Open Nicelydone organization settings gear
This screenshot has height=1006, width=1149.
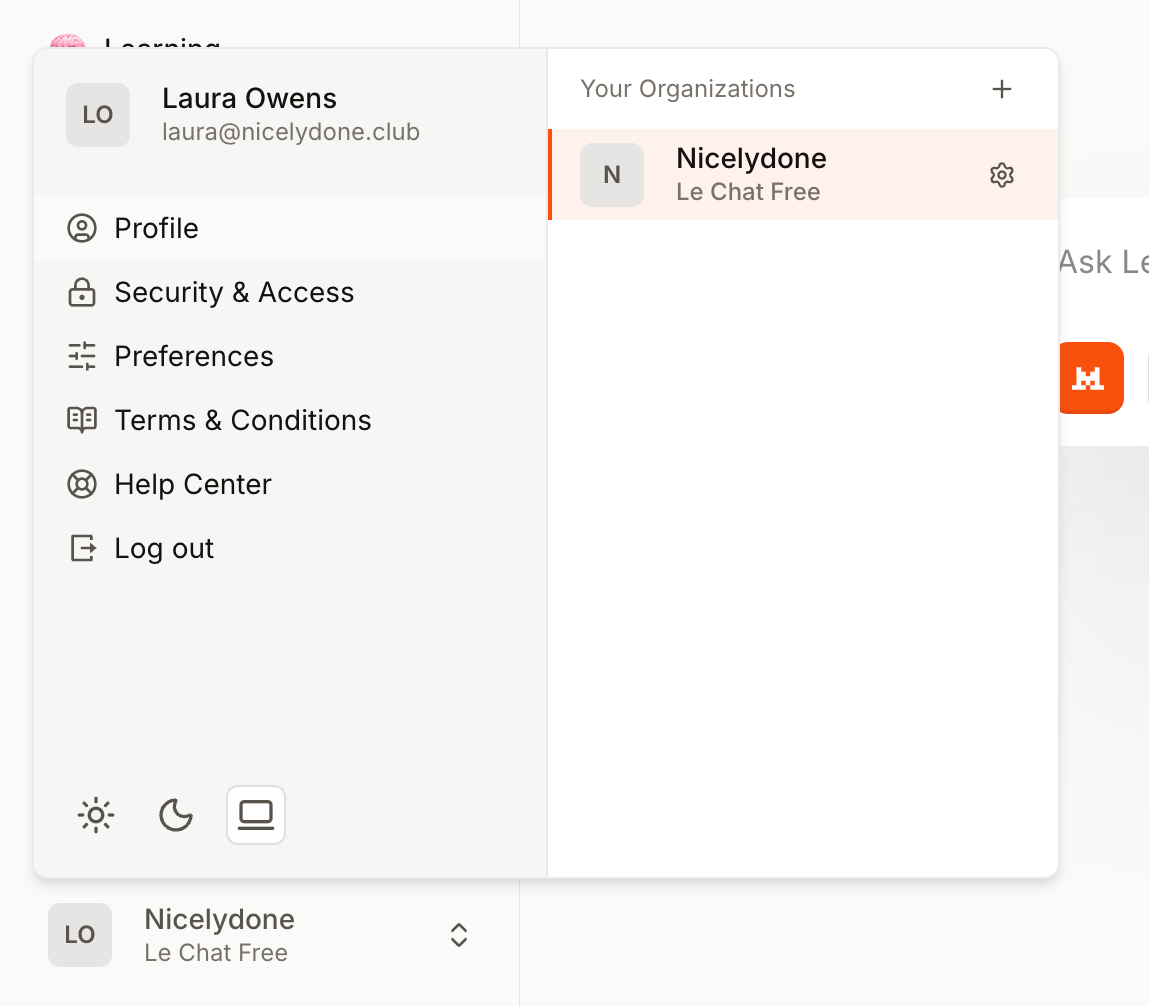(x=1001, y=175)
